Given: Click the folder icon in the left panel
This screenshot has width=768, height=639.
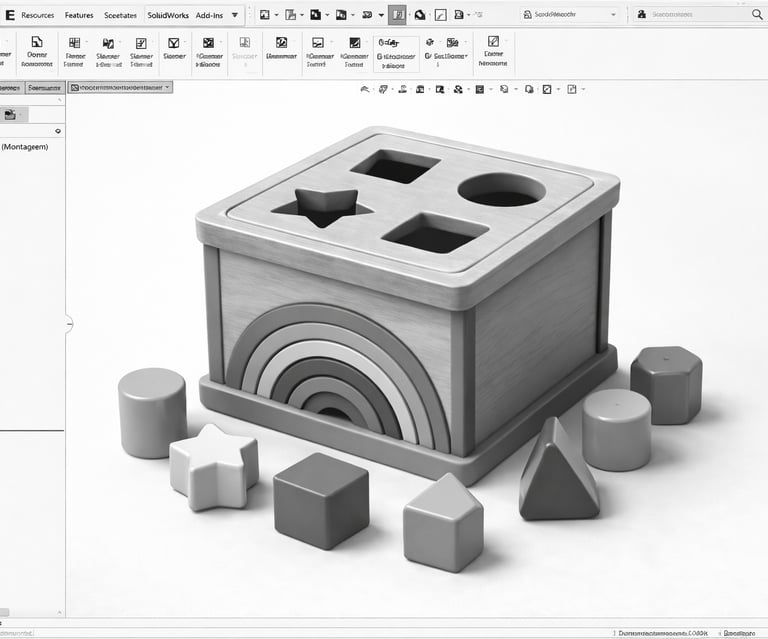Looking at the screenshot, I should point(10,115).
